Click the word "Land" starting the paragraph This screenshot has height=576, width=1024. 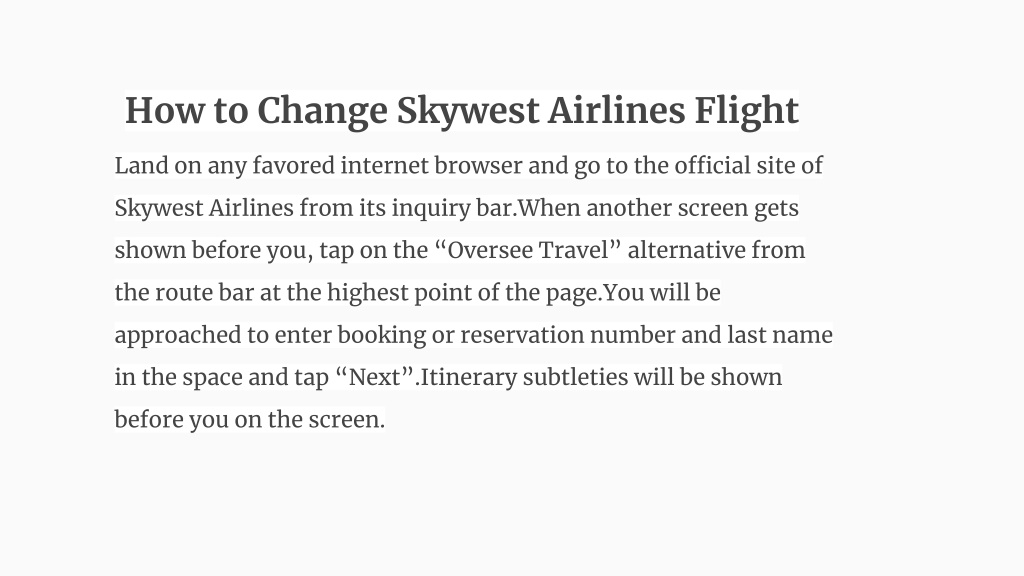click(142, 165)
